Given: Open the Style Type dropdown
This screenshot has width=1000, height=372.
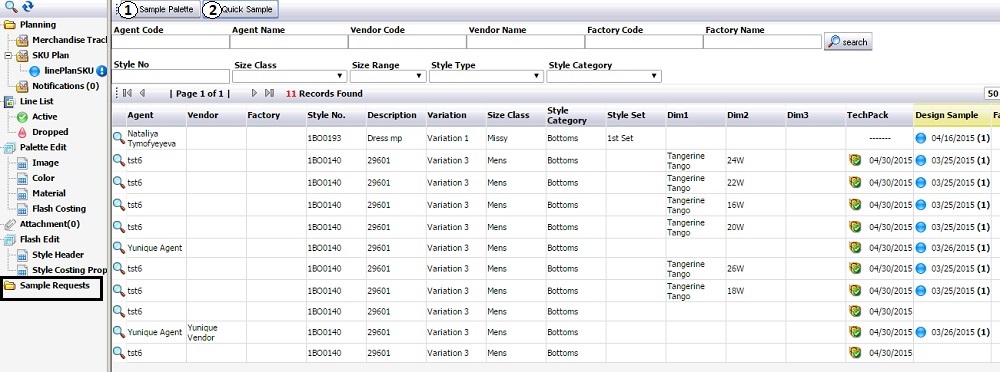Looking at the screenshot, I should tap(486, 77).
